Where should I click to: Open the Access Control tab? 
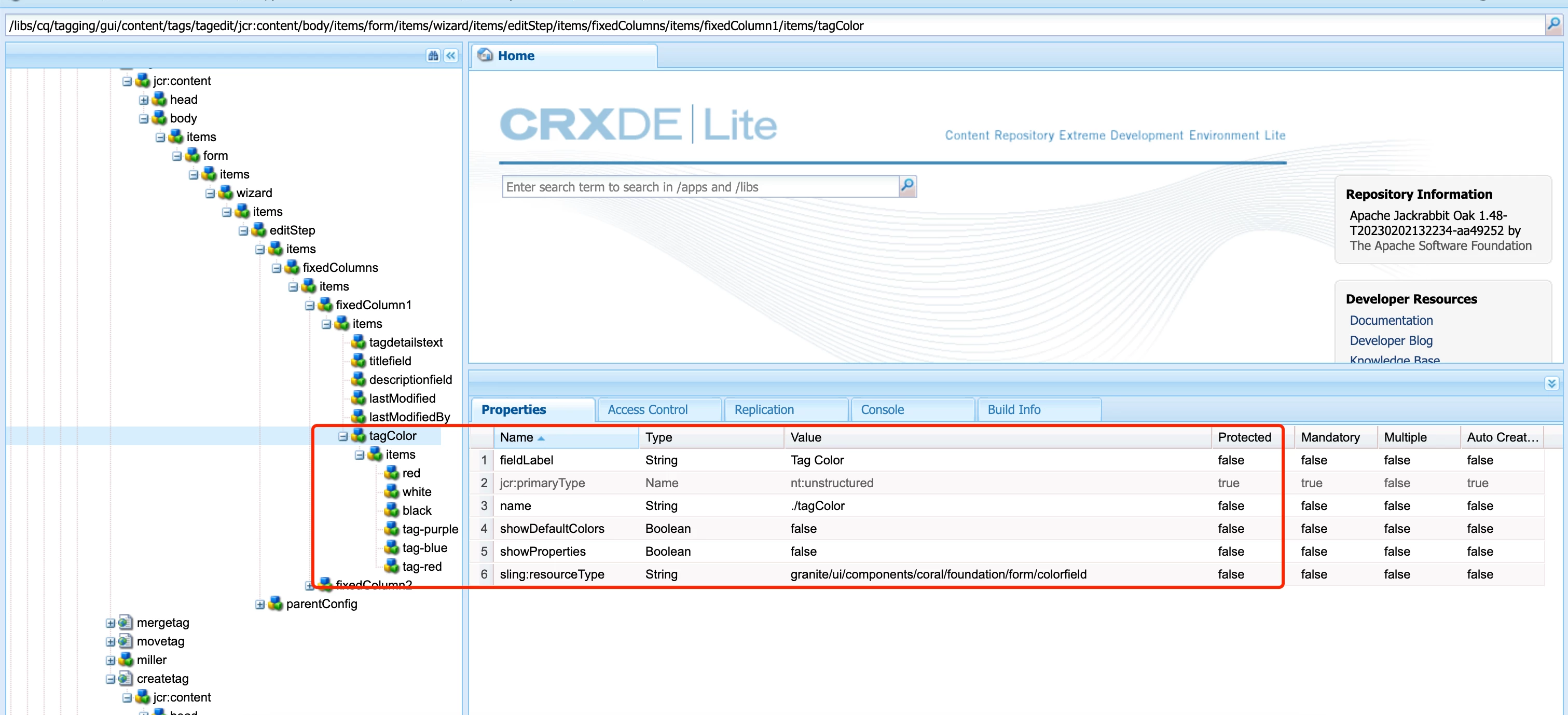point(647,409)
